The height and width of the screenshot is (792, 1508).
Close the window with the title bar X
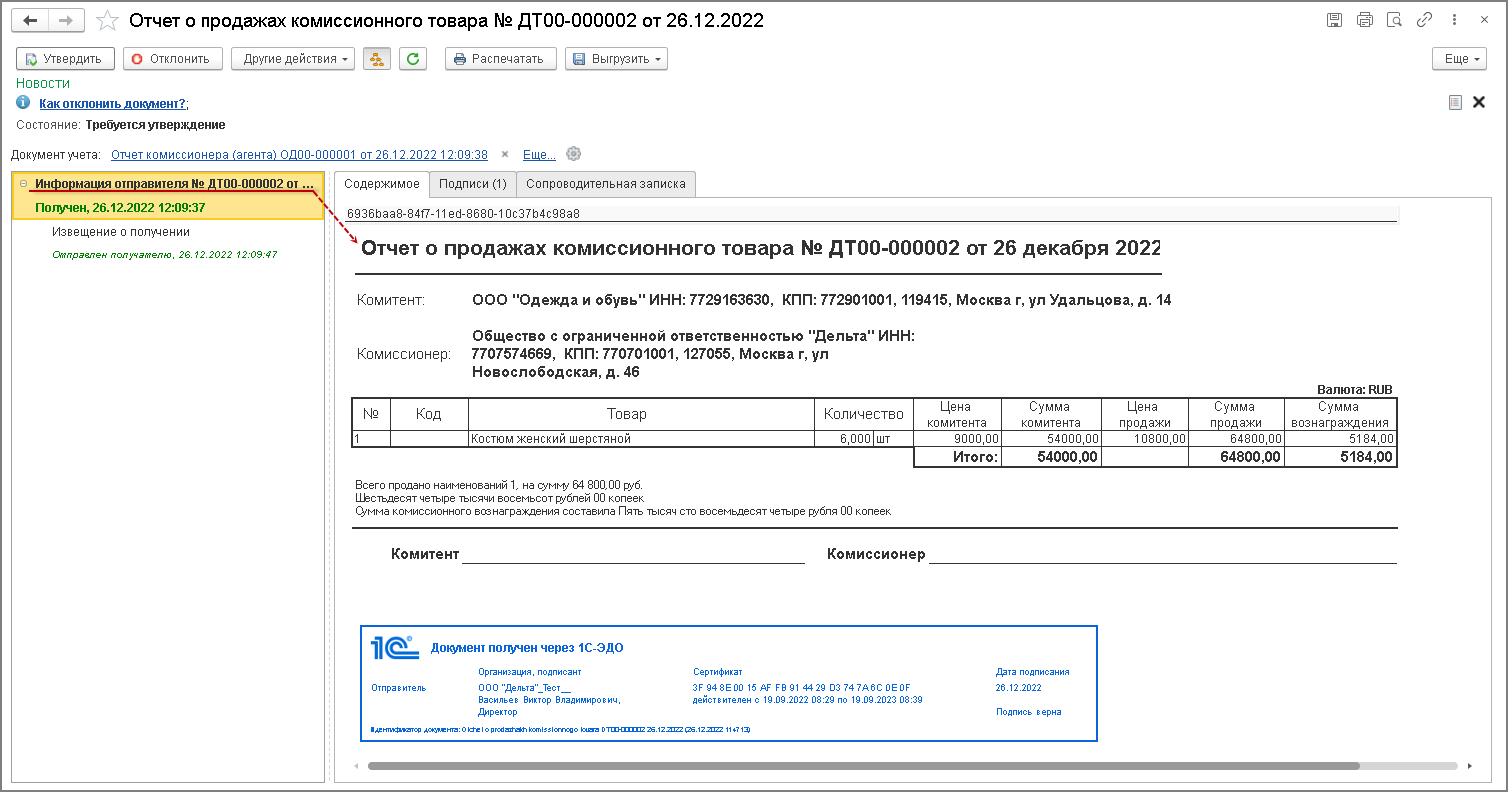(x=1482, y=19)
